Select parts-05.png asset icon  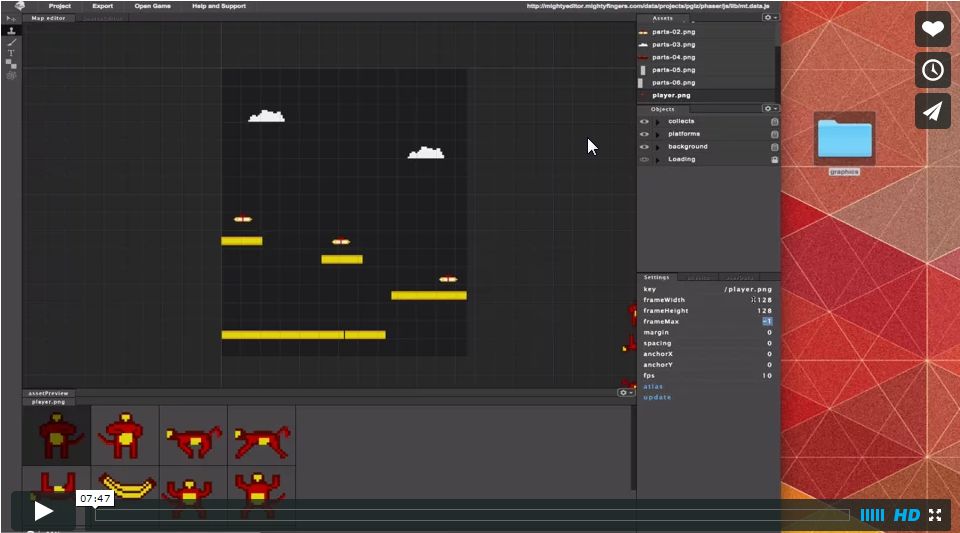(x=643, y=70)
